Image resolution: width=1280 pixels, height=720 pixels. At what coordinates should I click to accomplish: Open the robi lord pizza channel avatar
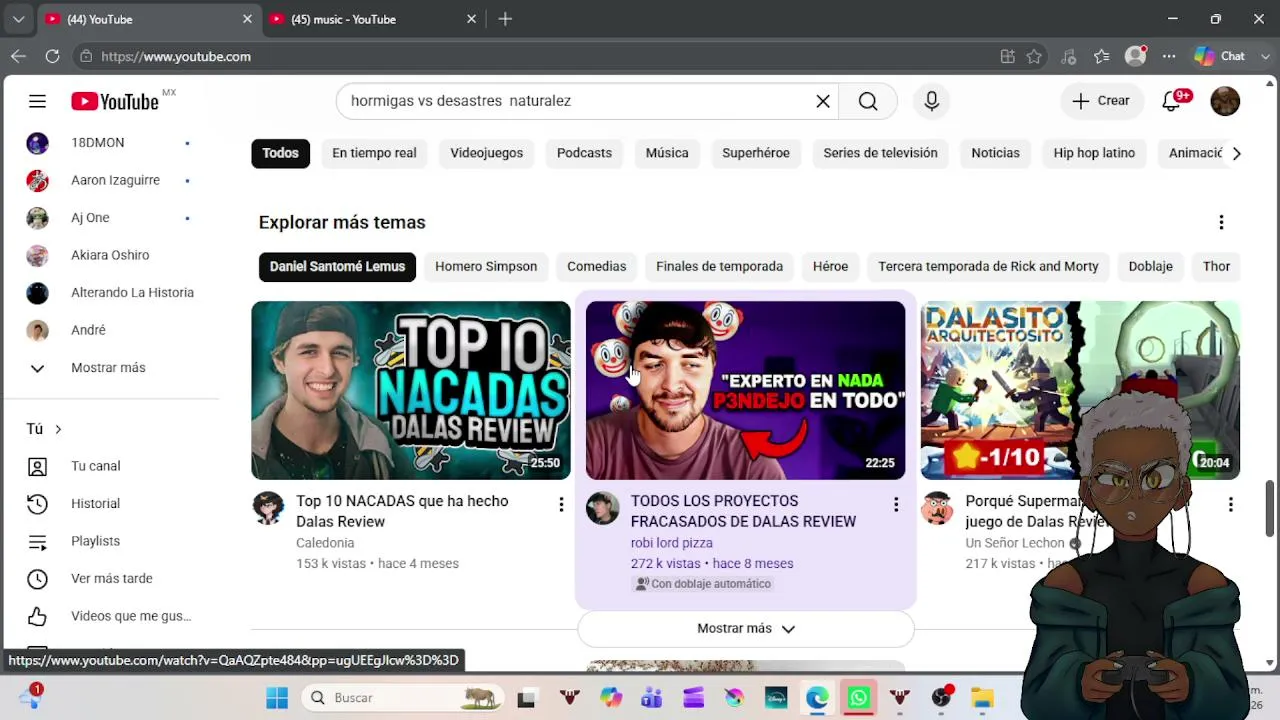(x=602, y=508)
